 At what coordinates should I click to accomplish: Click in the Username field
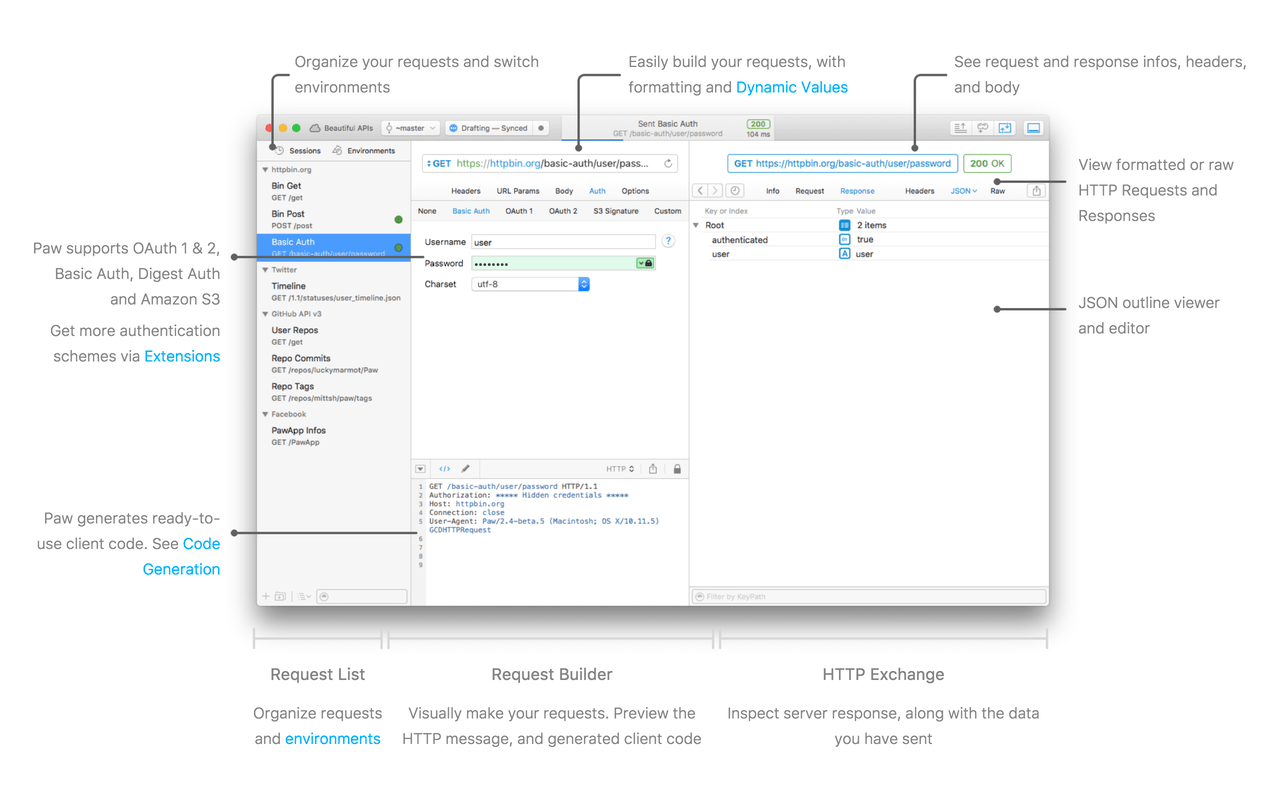pos(563,242)
